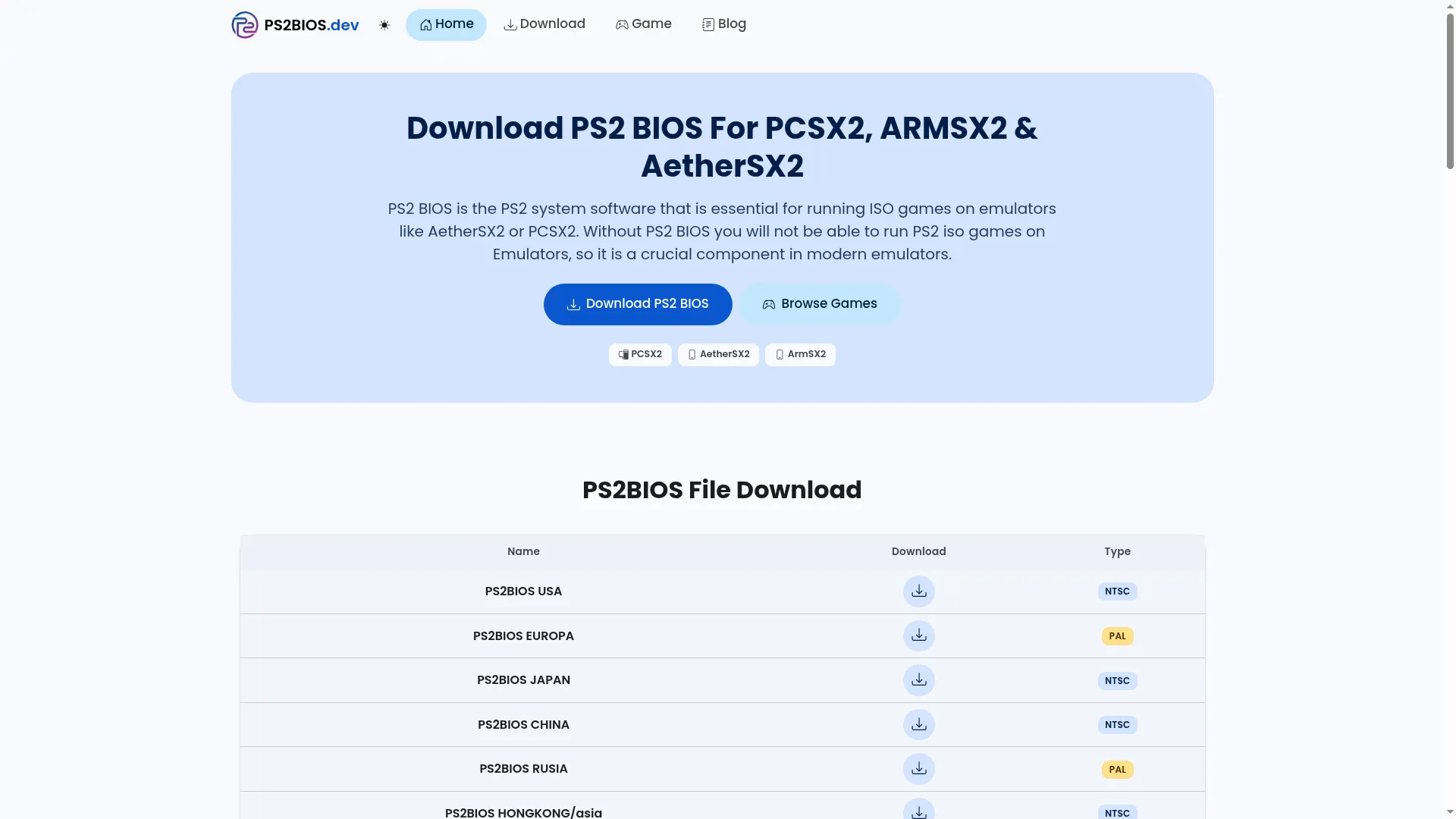Viewport: 1456px width, 819px height.
Task: Click the main hero heading text
Action: click(722, 147)
